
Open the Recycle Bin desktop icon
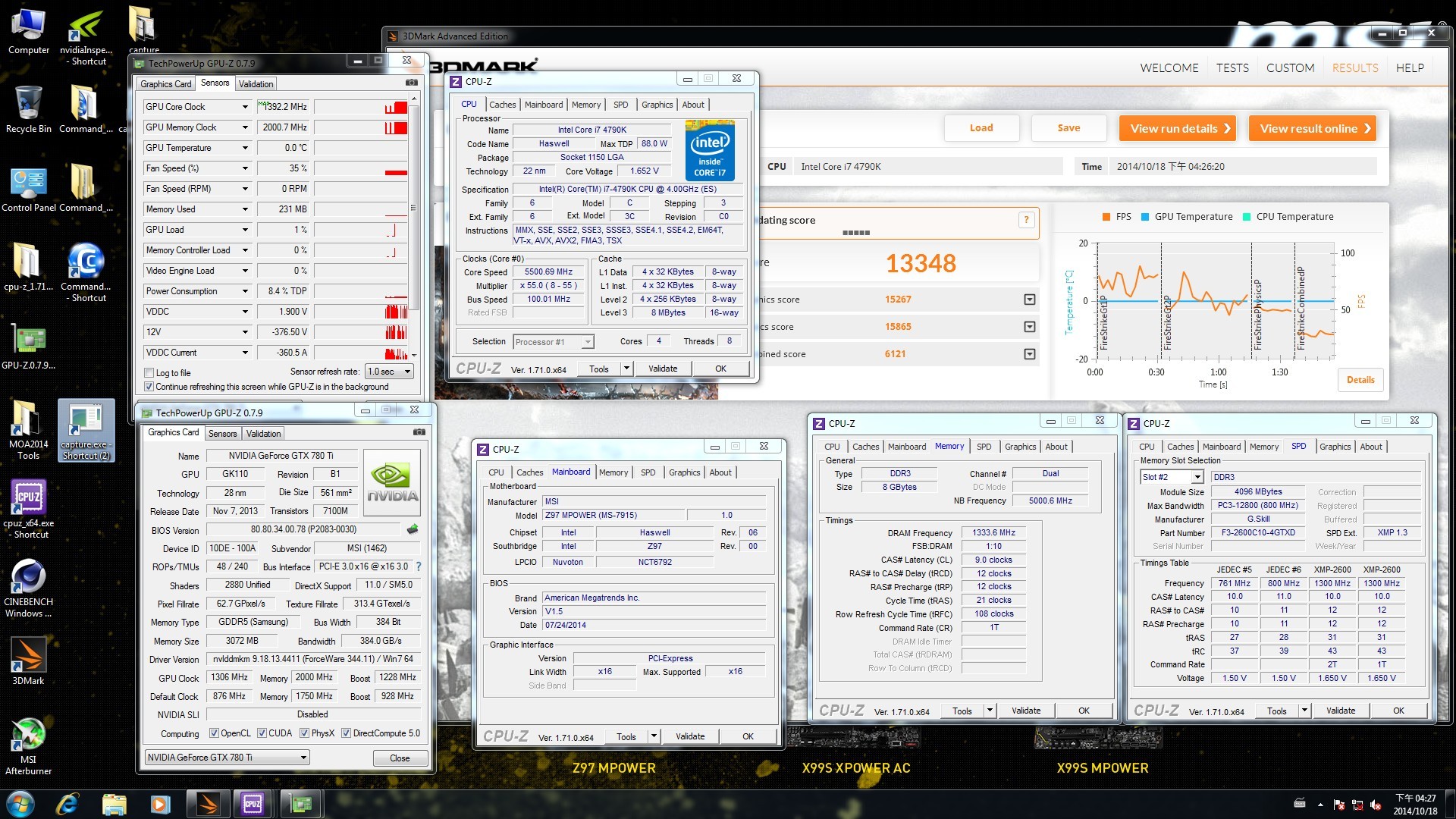click(x=29, y=110)
